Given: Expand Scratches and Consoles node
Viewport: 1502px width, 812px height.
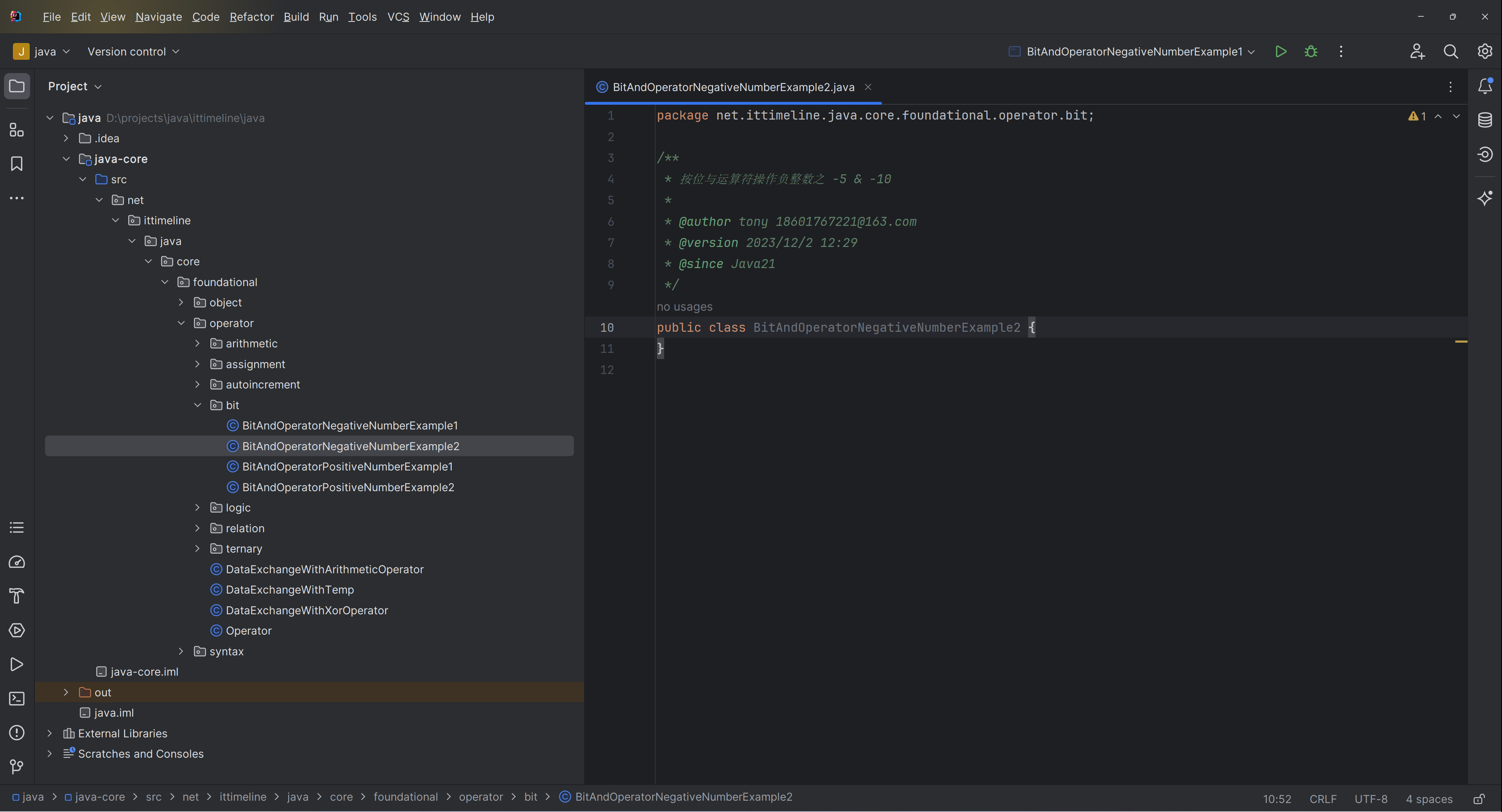Looking at the screenshot, I should (x=50, y=754).
